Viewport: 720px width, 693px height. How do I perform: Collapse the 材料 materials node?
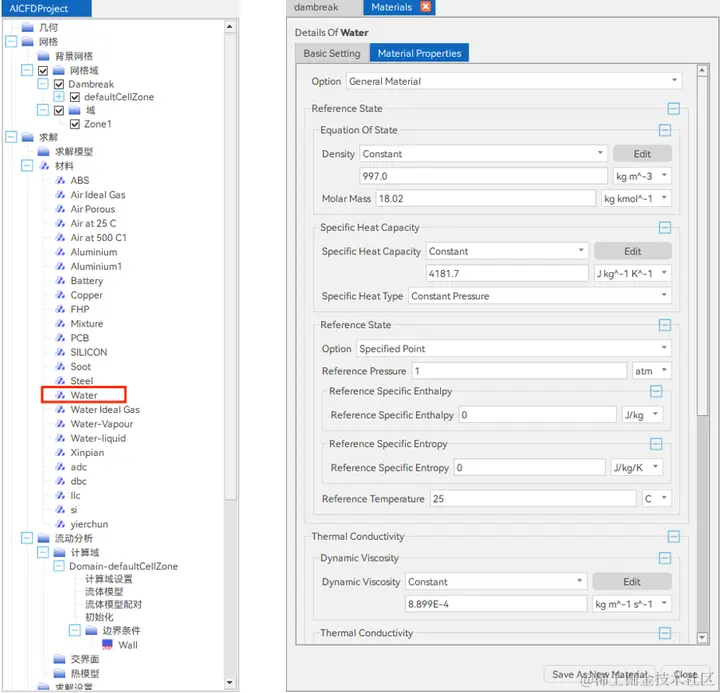tap(27, 165)
